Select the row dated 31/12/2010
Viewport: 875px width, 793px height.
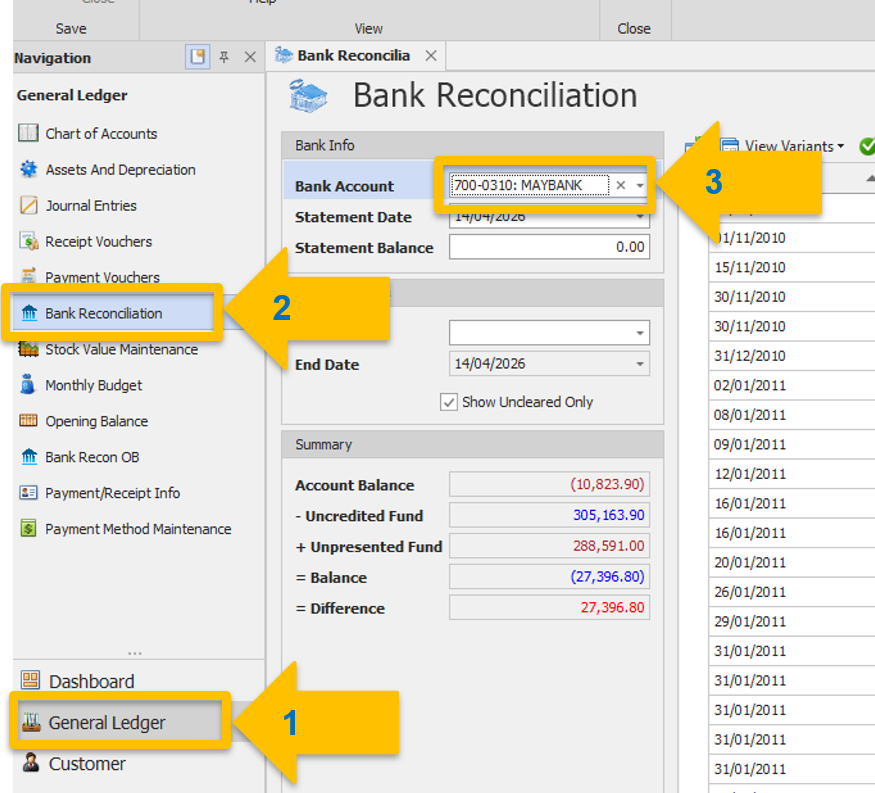[791, 356]
